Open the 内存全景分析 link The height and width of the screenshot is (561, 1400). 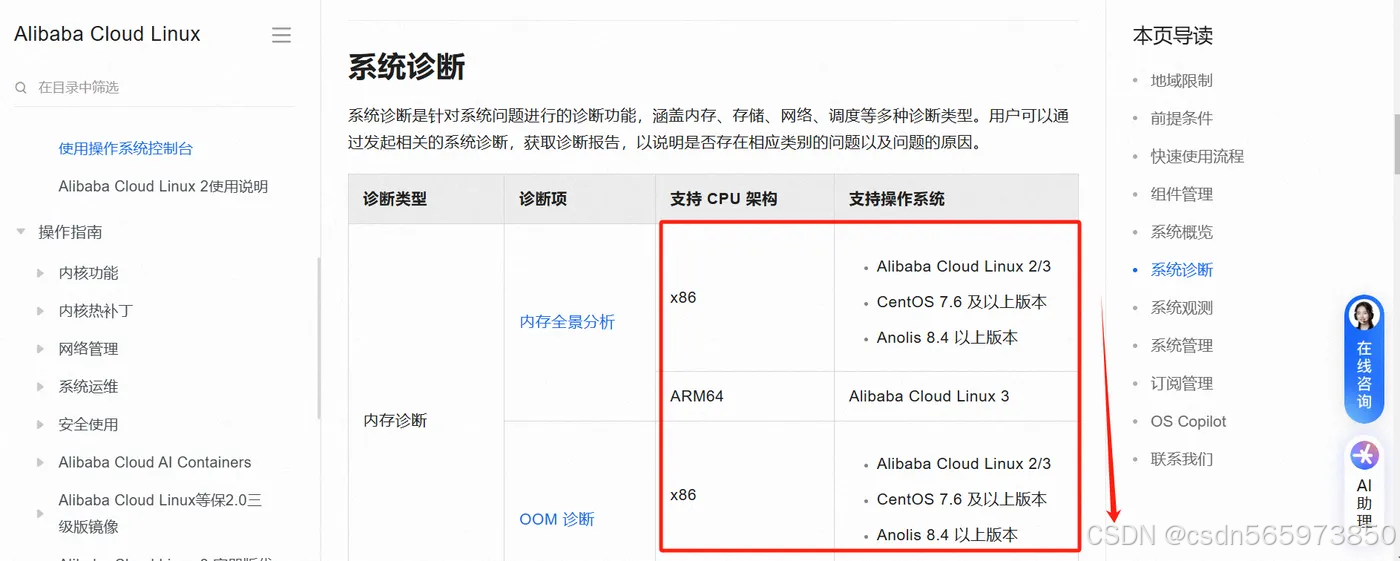click(567, 322)
